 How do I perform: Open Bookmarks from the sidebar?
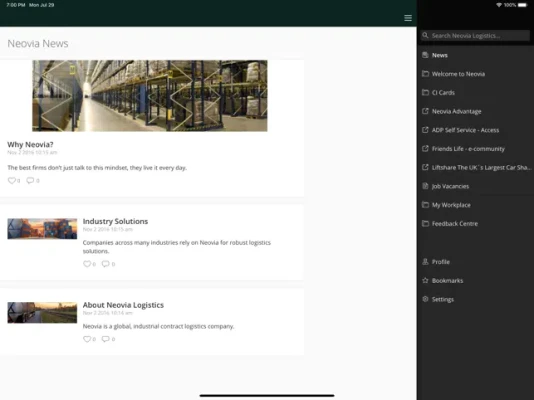coord(447,281)
